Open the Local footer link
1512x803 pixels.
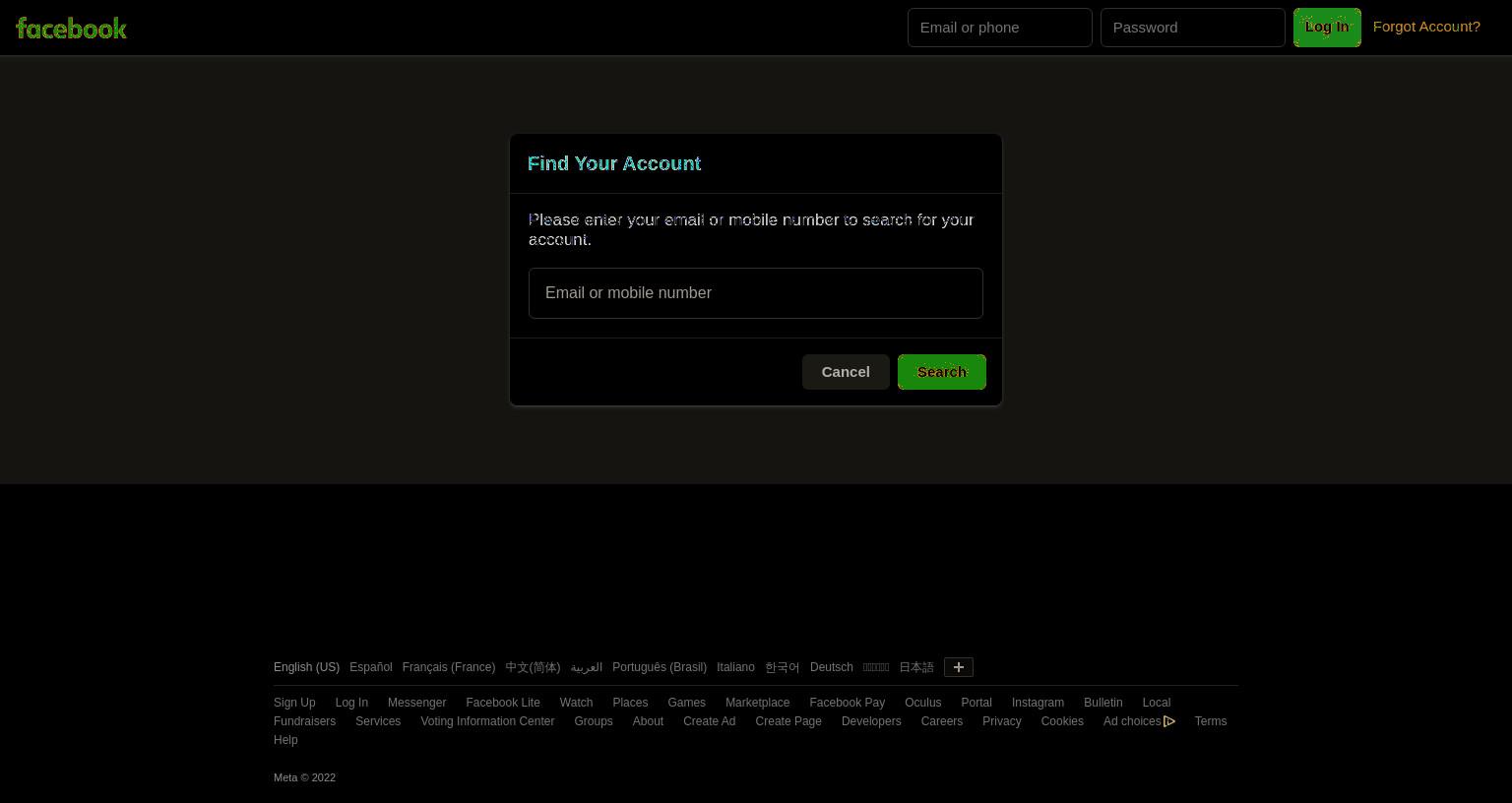point(1157,703)
